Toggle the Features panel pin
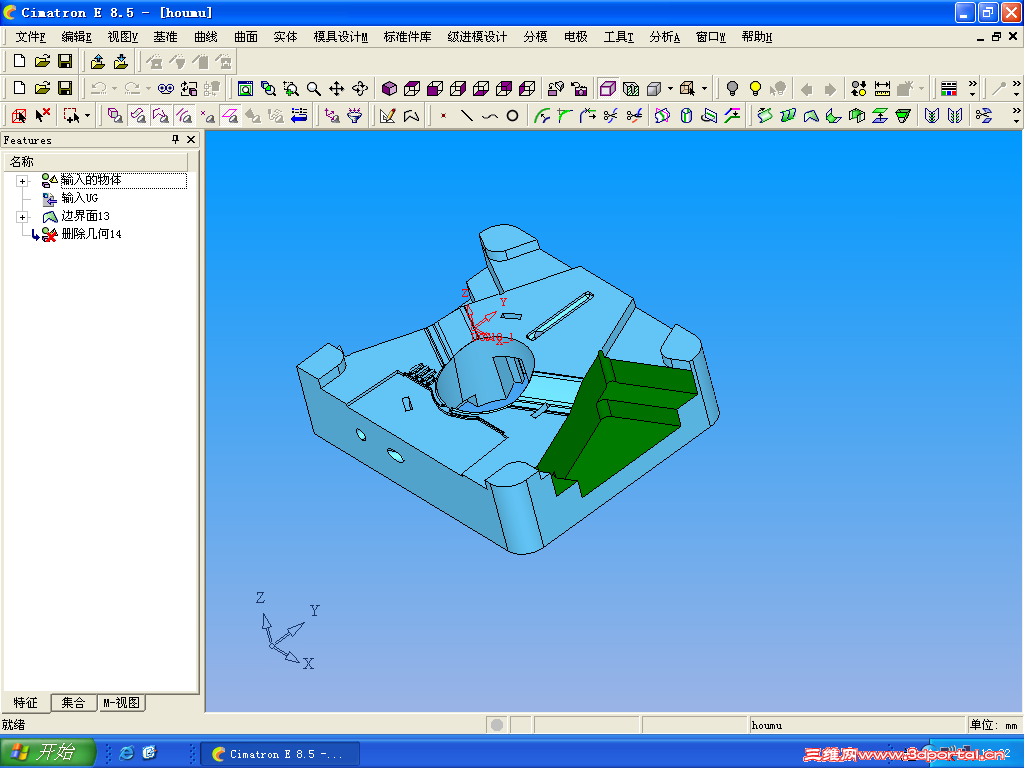 coord(175,139)
